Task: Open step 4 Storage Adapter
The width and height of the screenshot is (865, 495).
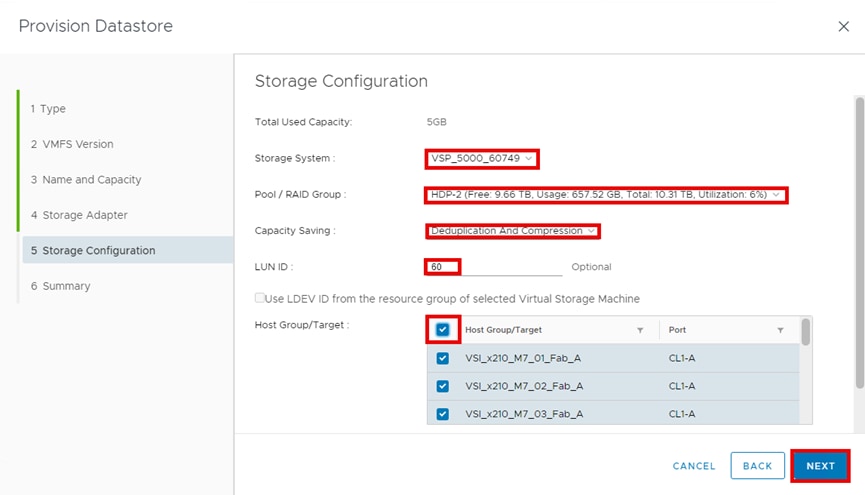Action: coord(85,215)
